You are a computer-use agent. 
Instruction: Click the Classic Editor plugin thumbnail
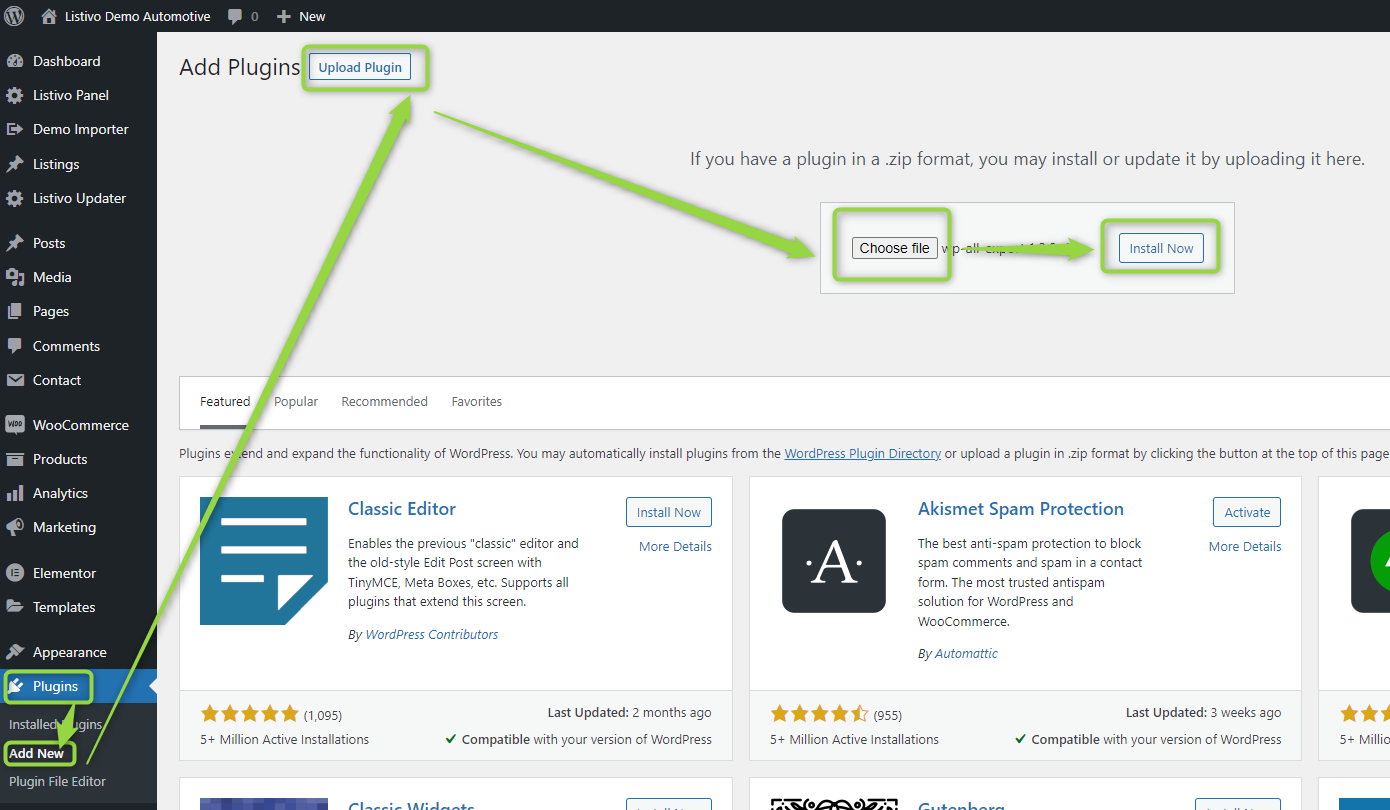[264, 561]
